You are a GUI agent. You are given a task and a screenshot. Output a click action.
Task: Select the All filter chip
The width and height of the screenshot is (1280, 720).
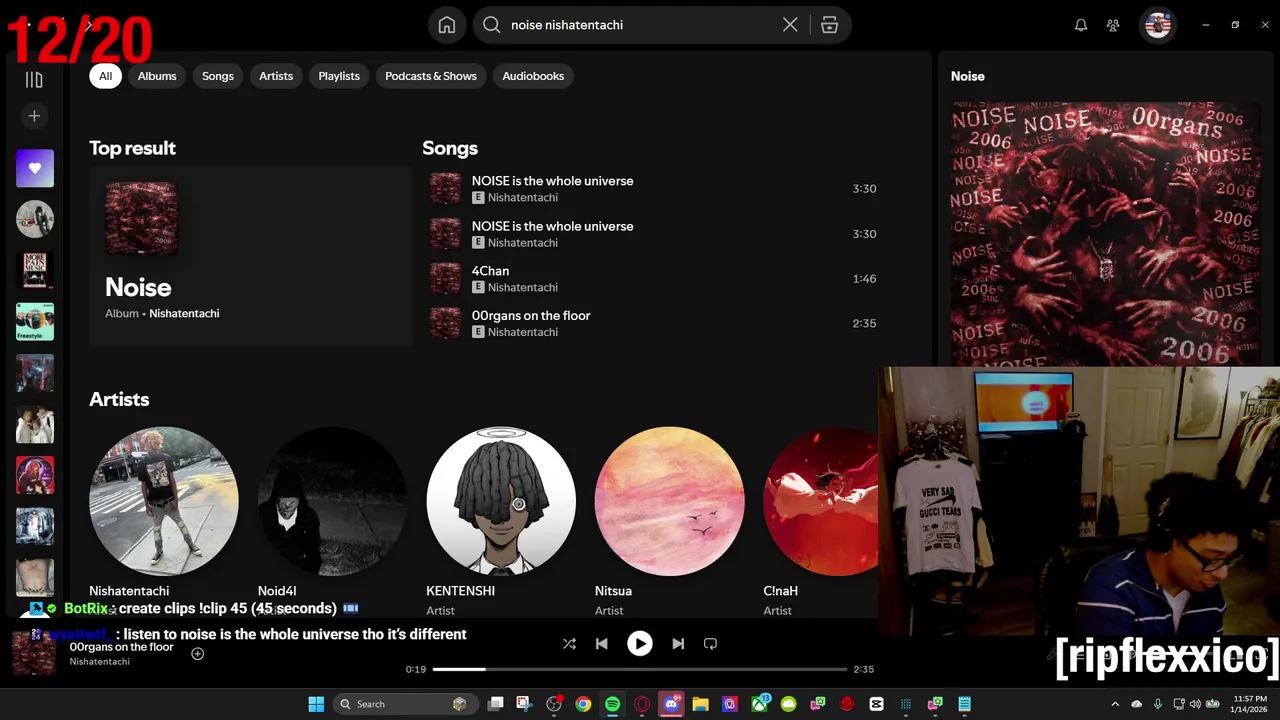[105, 76]
